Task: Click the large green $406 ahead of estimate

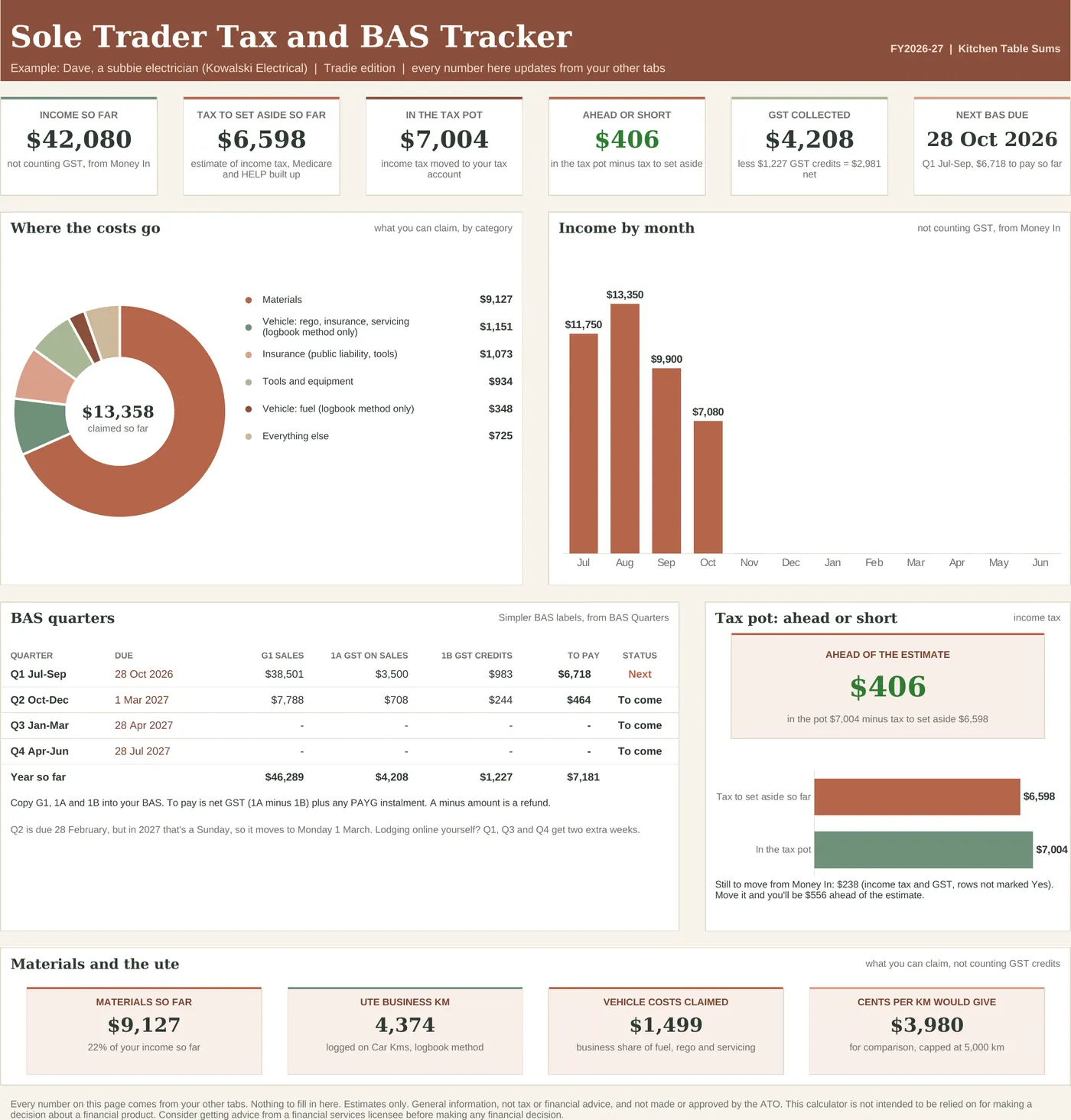Action: click(x=887, y=686)
